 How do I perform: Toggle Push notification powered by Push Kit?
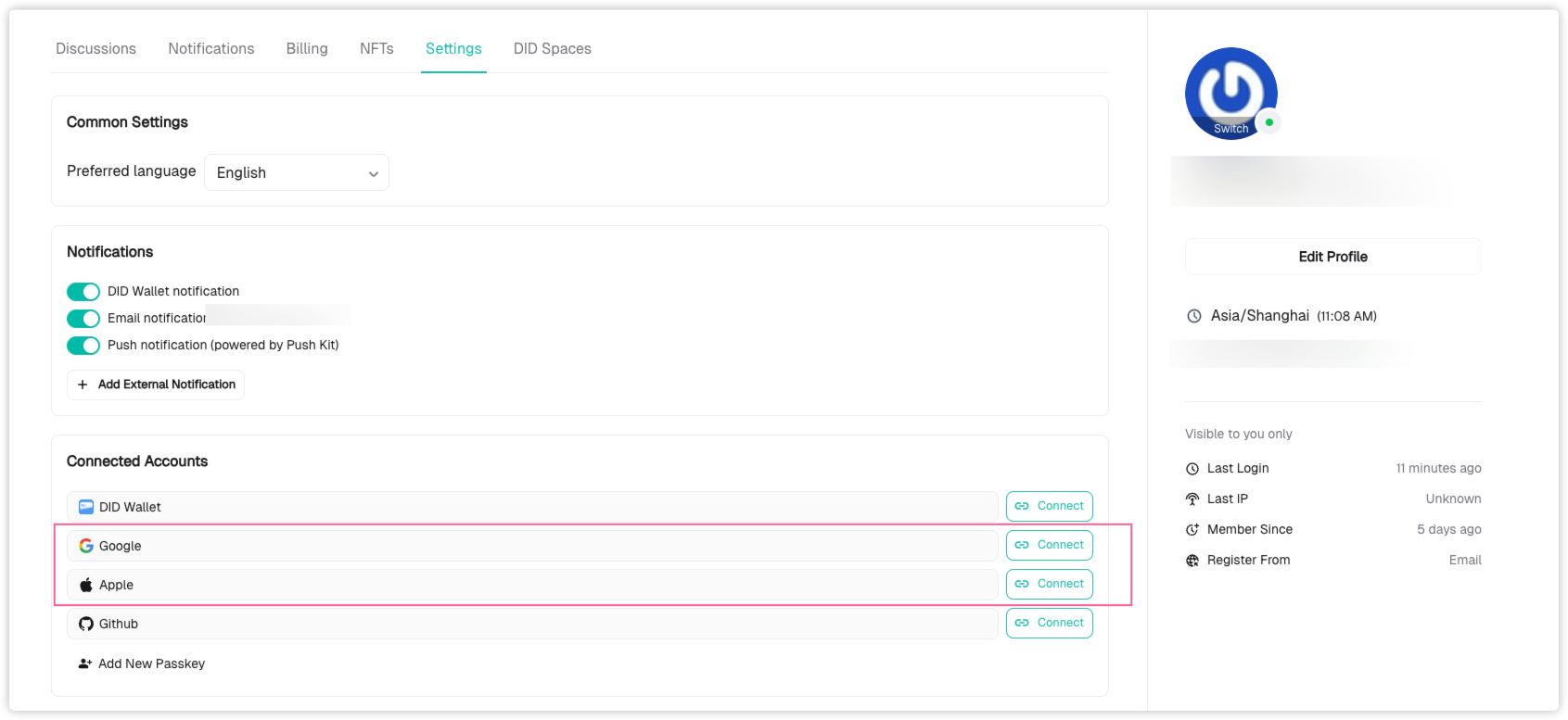click(83, 346)
